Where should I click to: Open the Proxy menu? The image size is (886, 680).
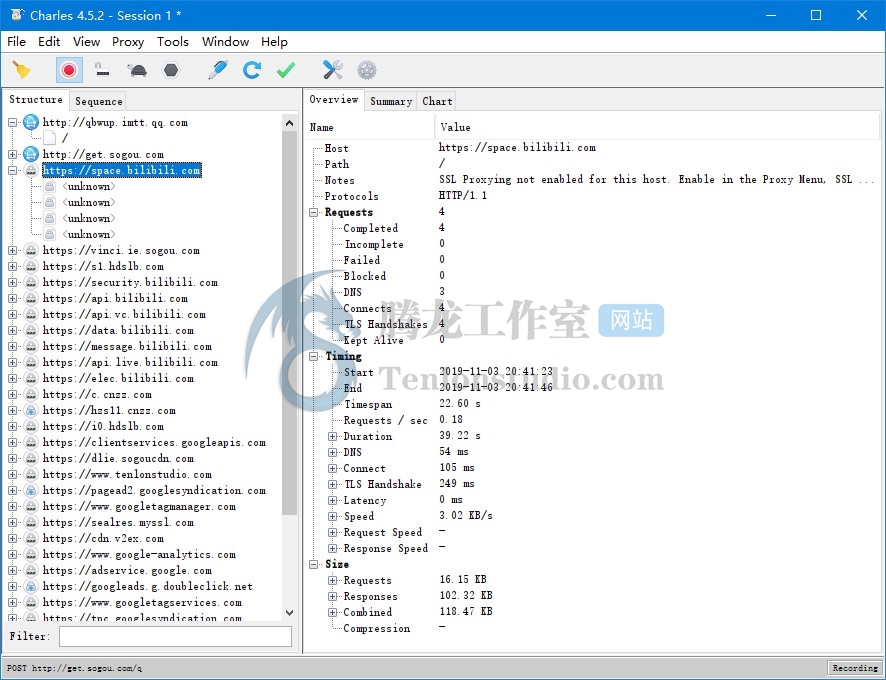[128, 42]
